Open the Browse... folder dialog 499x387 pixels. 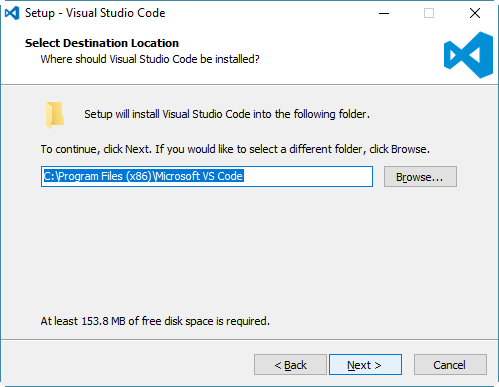point(420,177)
